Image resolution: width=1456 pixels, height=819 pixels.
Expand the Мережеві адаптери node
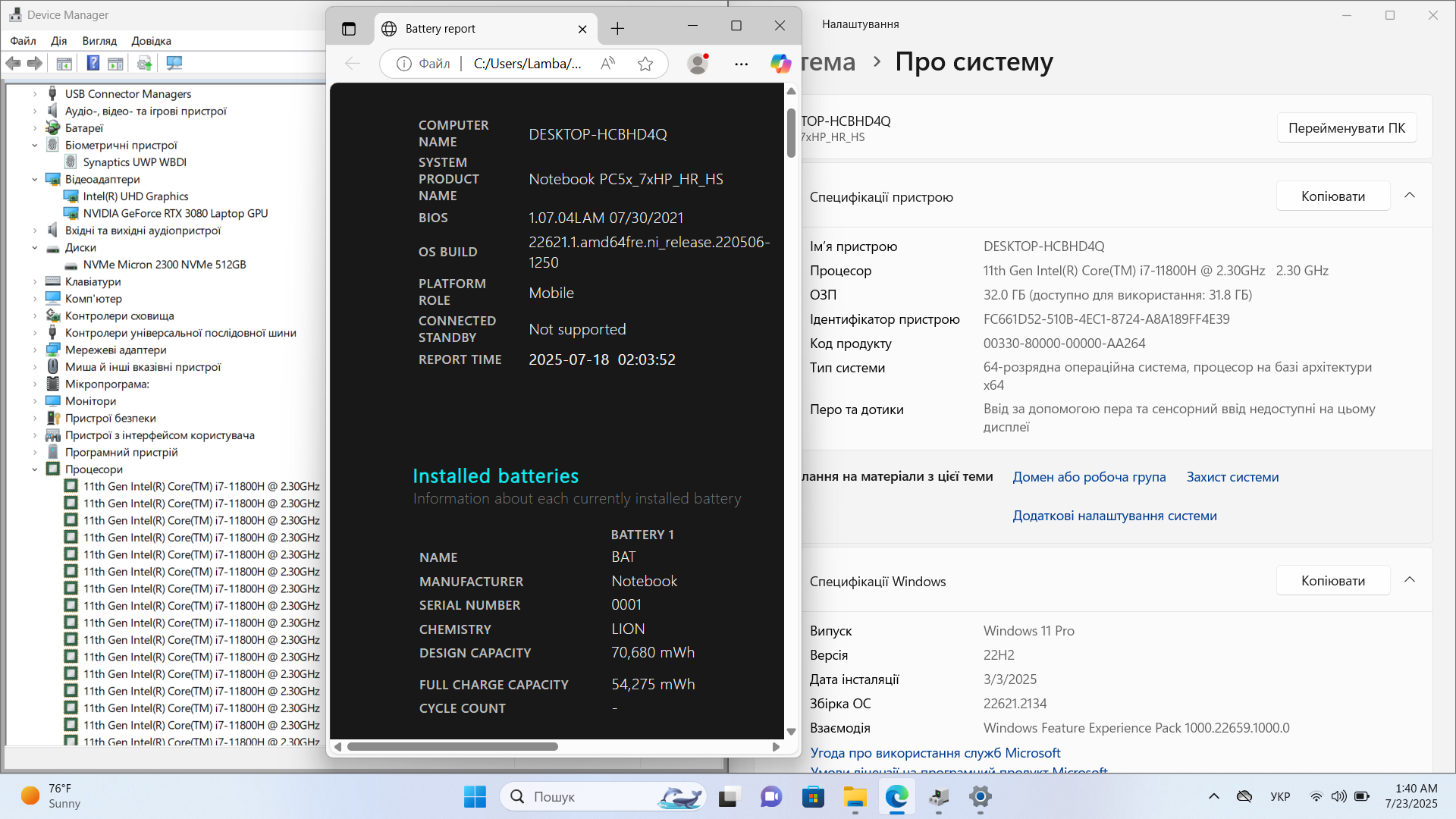point(35,350)
